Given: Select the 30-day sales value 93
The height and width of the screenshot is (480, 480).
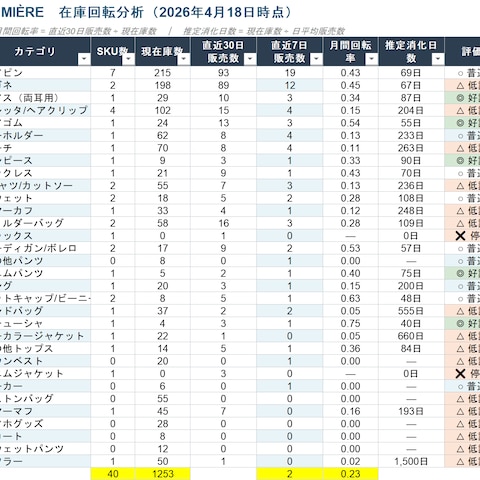Looking at the screenshot, I should [x=223, y=73].
